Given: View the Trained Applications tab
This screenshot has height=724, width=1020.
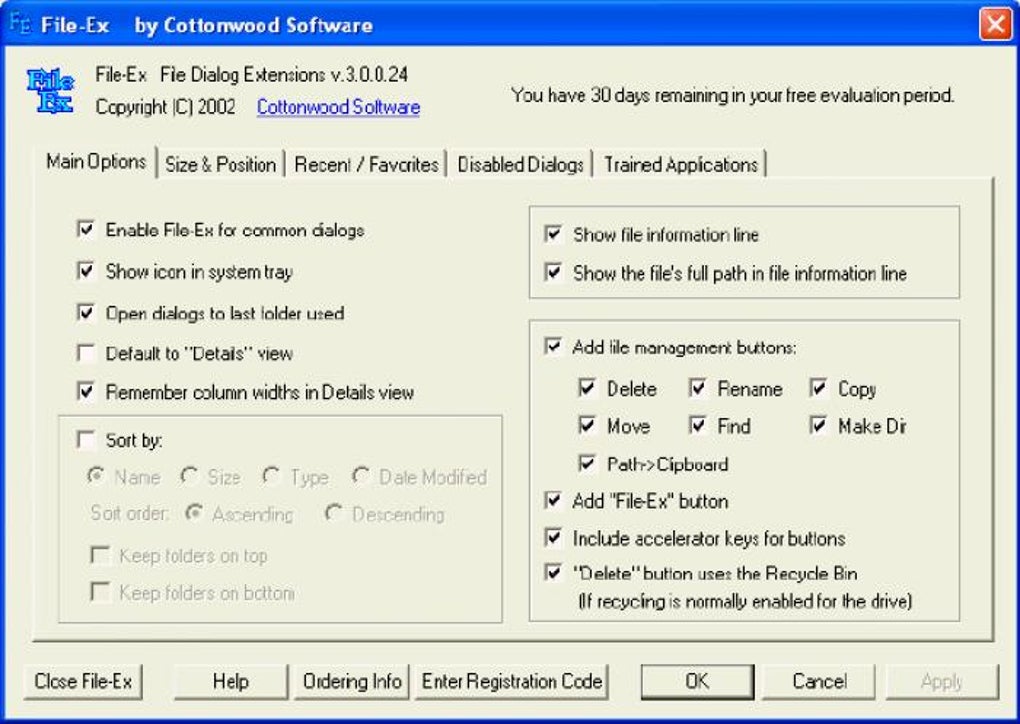Looking at the screenshot, I should coord(681,162).
